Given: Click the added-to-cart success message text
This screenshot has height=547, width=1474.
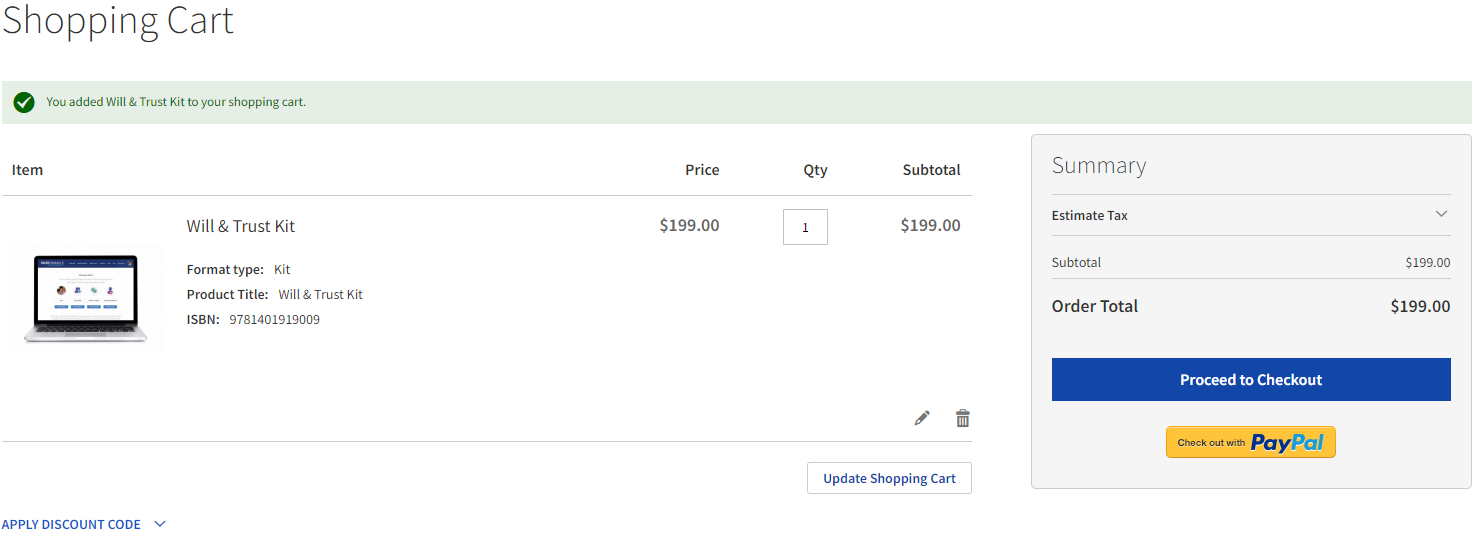Looking at the screenshot, I should (x=176, y=102).
